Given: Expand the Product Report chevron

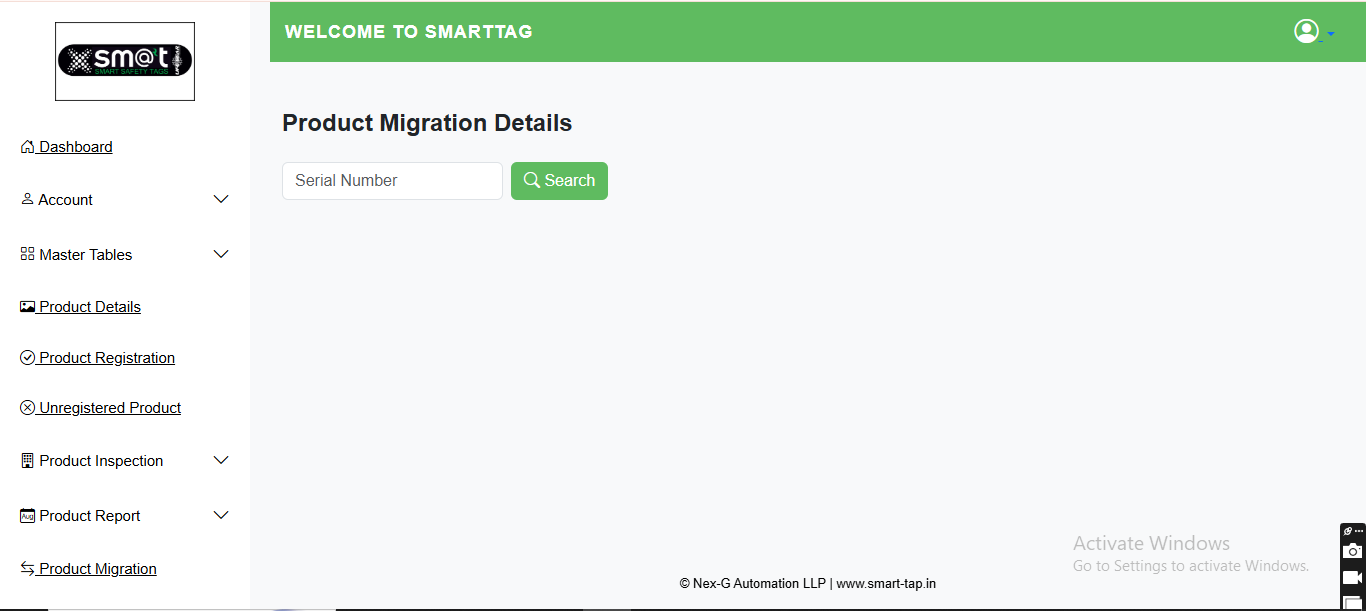Looking at the screenshot, I should pyautogui.click(x=222, y=515).
